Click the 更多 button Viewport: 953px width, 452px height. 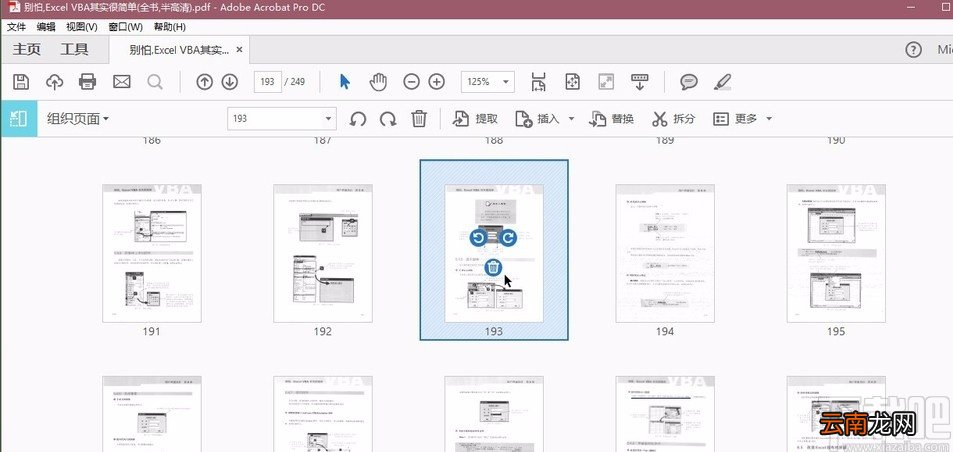[735, 118]
